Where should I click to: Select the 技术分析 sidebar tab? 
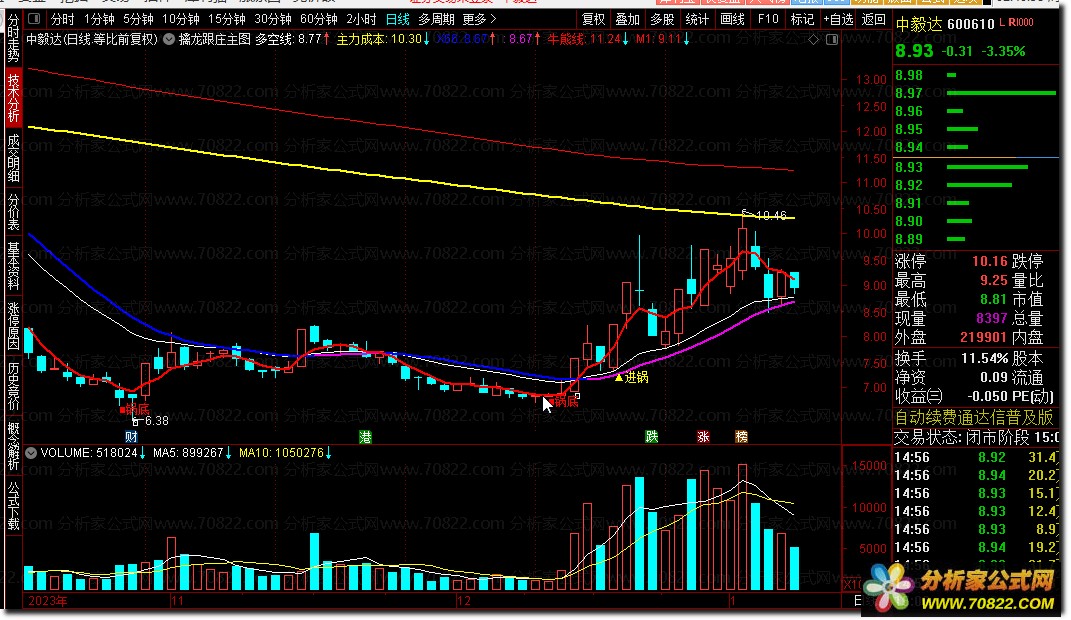14,98
